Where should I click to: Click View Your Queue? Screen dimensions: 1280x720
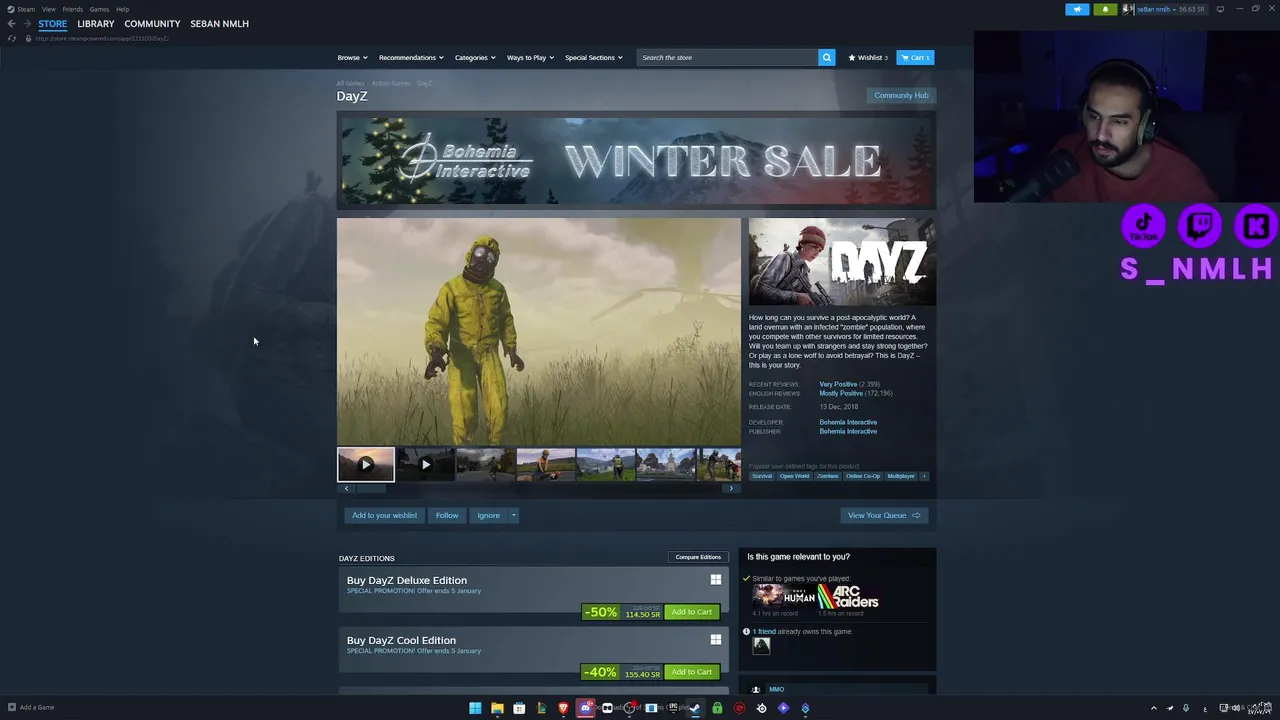click(x=884, y=515)
